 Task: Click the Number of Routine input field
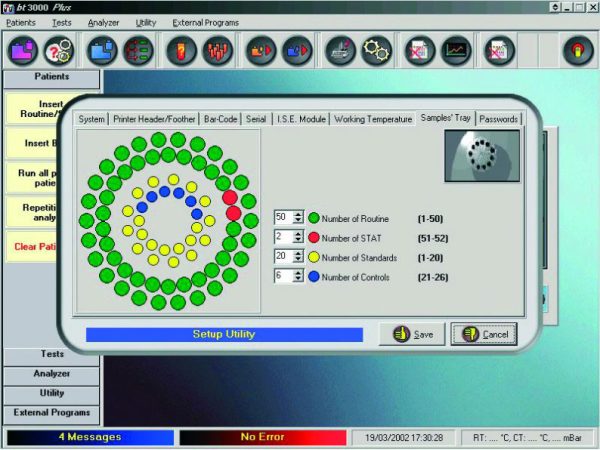(284, 217)
